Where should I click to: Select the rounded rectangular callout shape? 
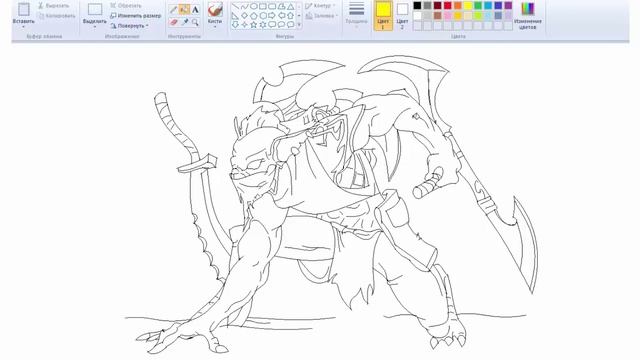click(x=272, y=24)
